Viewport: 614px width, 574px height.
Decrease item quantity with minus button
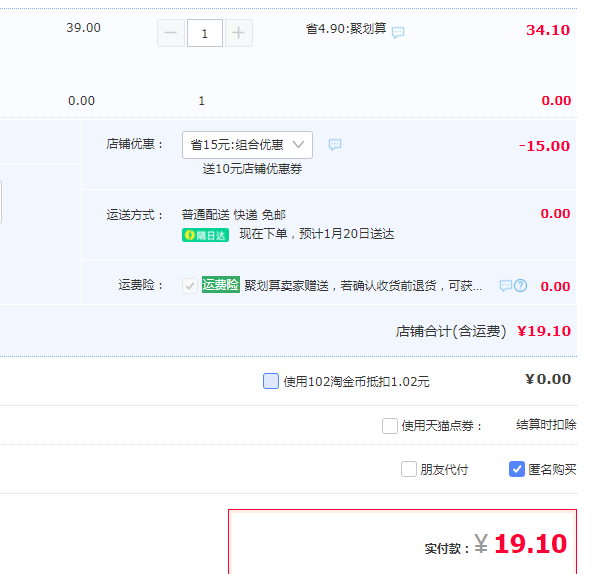click(x=171, y=33)
